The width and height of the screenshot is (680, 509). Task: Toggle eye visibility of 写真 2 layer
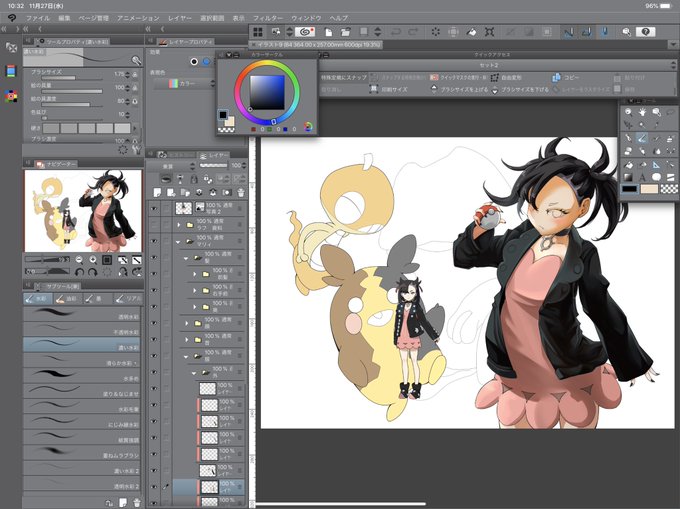tap(154, 208)
